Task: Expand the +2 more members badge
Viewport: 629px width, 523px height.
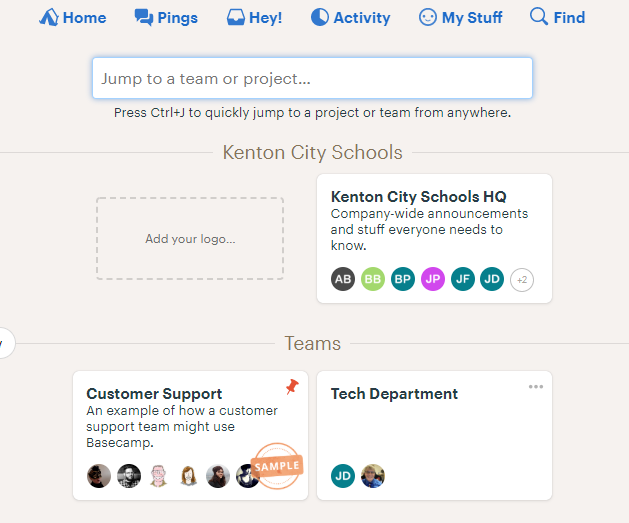Action: (x=522, y=280)
